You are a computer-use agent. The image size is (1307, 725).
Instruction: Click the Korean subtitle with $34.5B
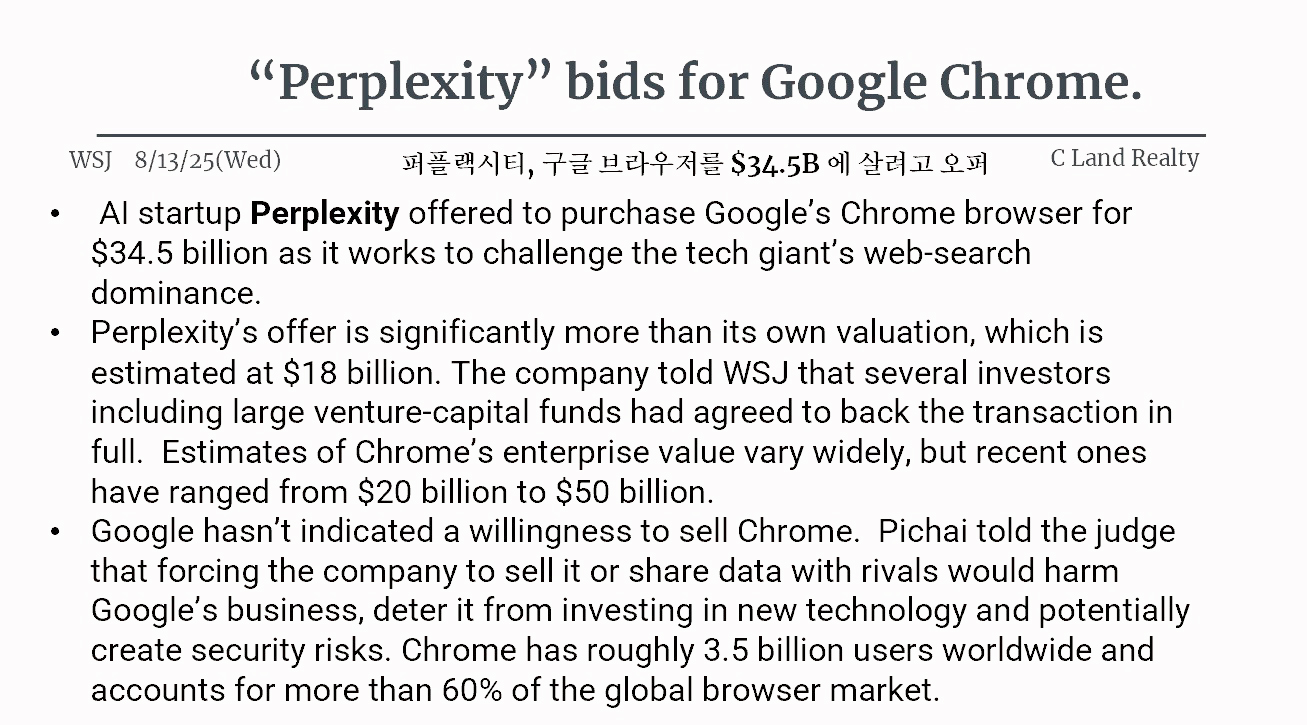click(695, 163)
